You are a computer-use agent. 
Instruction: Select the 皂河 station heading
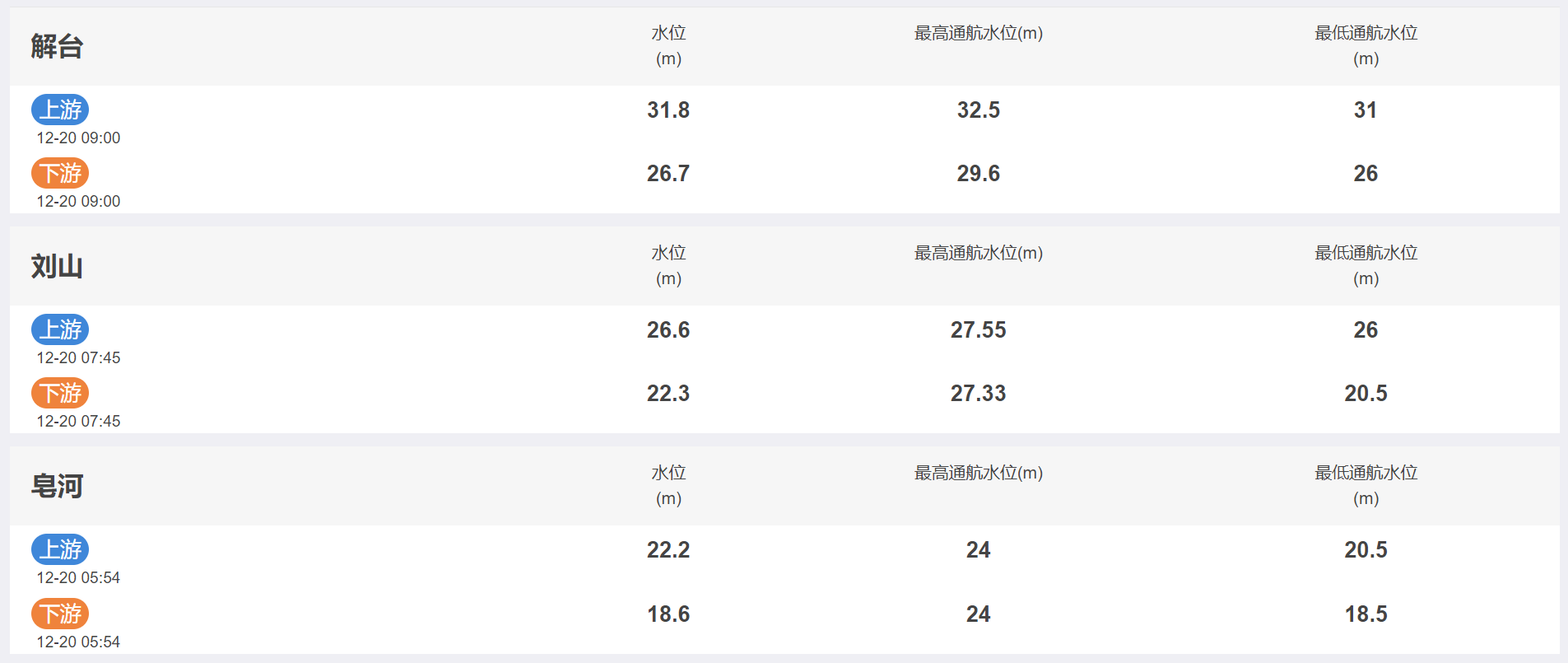point(57,486)
